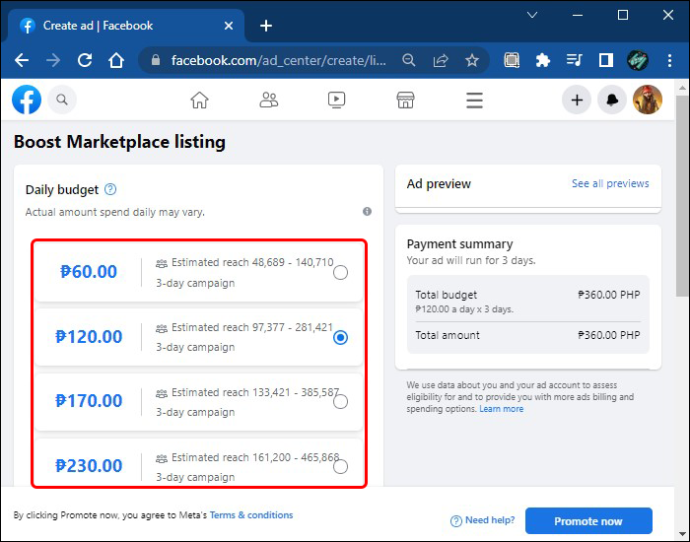Viewport: 690px width, 542px height.
Task: Click the Promote now button
Action: [588, 521]
